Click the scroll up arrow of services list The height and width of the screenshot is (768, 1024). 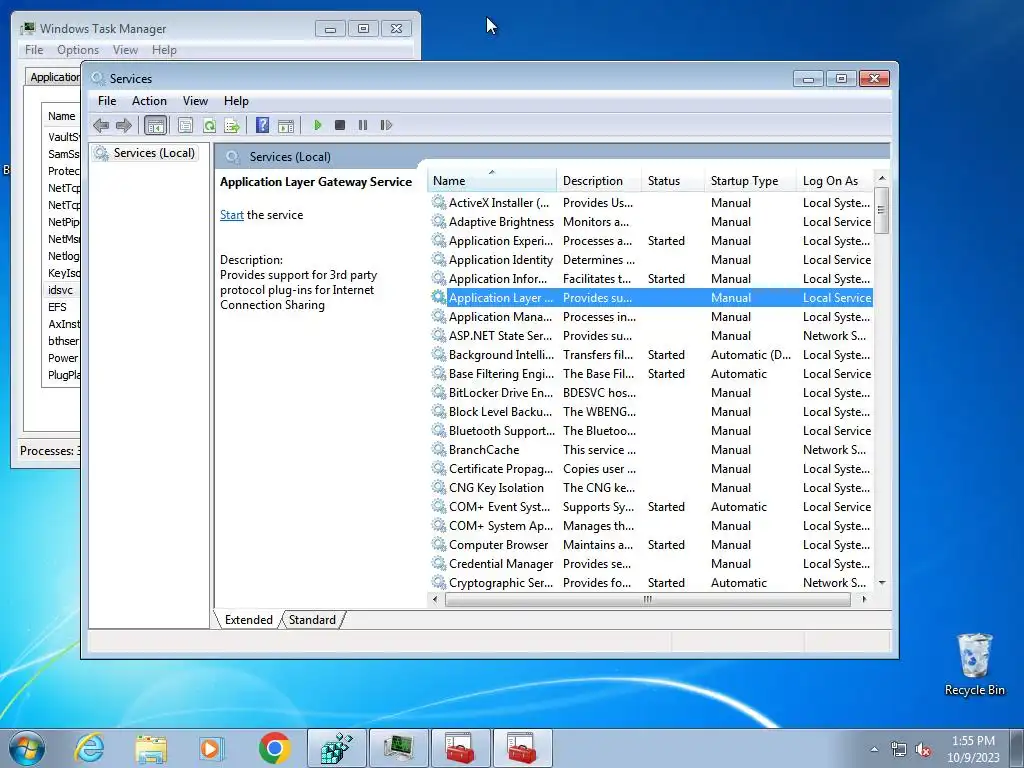tap(882, 178)
